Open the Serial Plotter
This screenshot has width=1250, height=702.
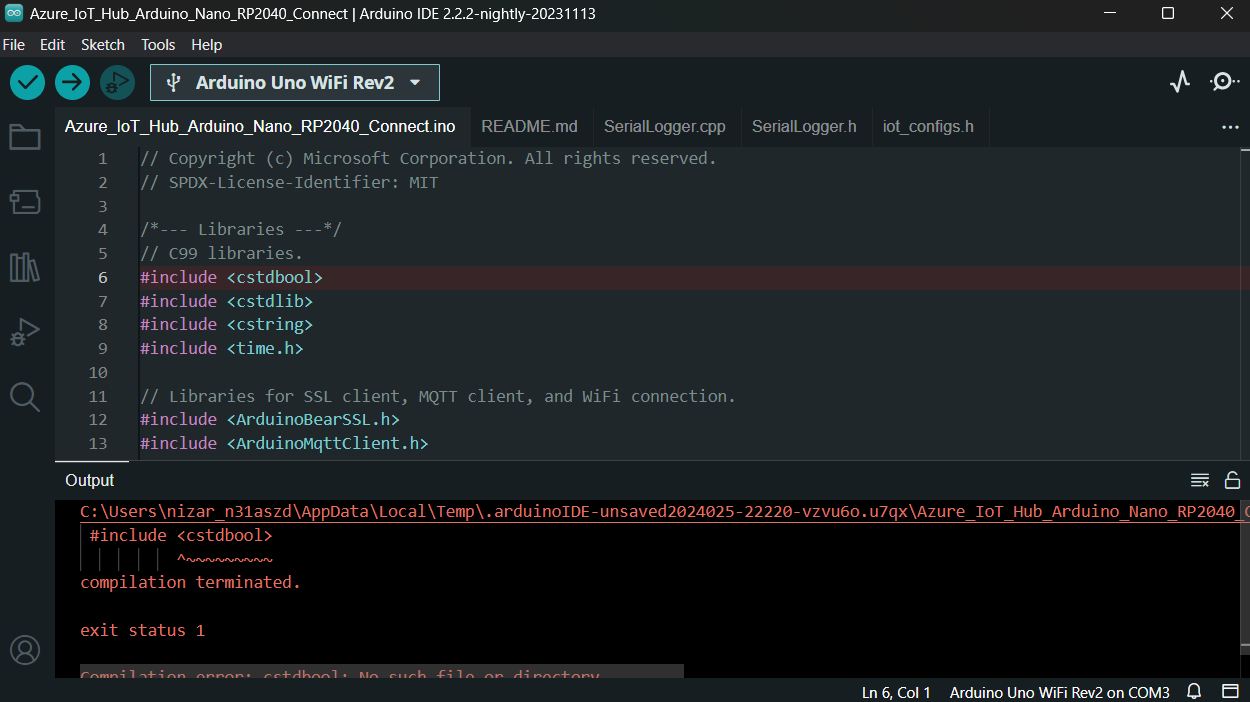coord(1180,82)
